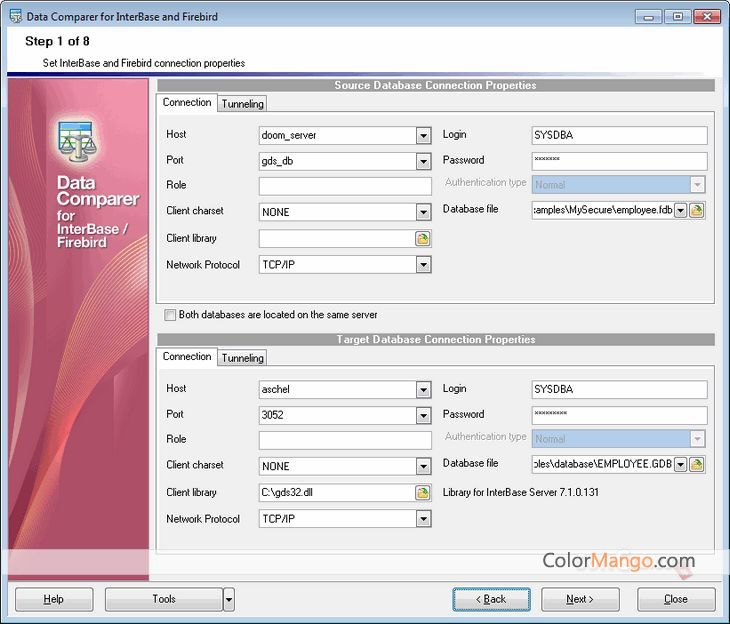The image size is (730, 624).
Task: Click the Help button
Action: [x=54, y=599]
